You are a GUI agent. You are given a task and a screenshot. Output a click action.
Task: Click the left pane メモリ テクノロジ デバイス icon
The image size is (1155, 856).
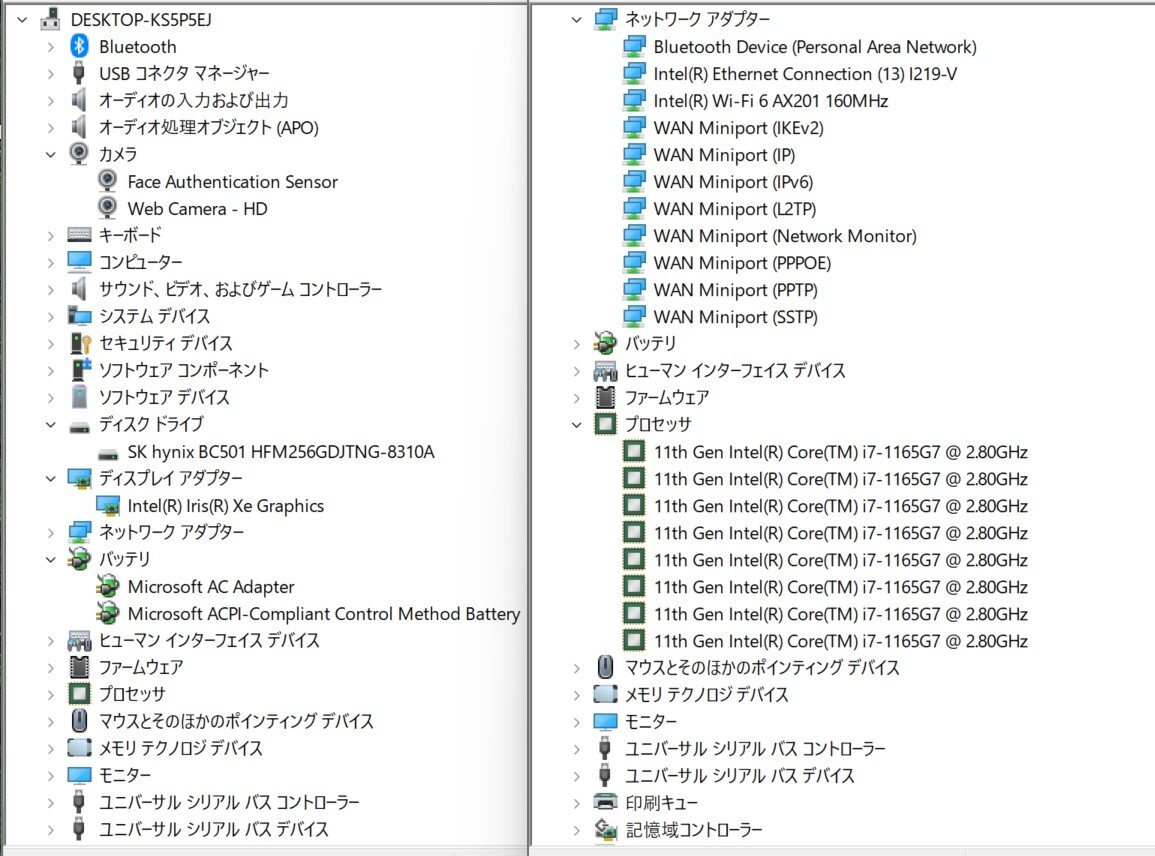79,748
